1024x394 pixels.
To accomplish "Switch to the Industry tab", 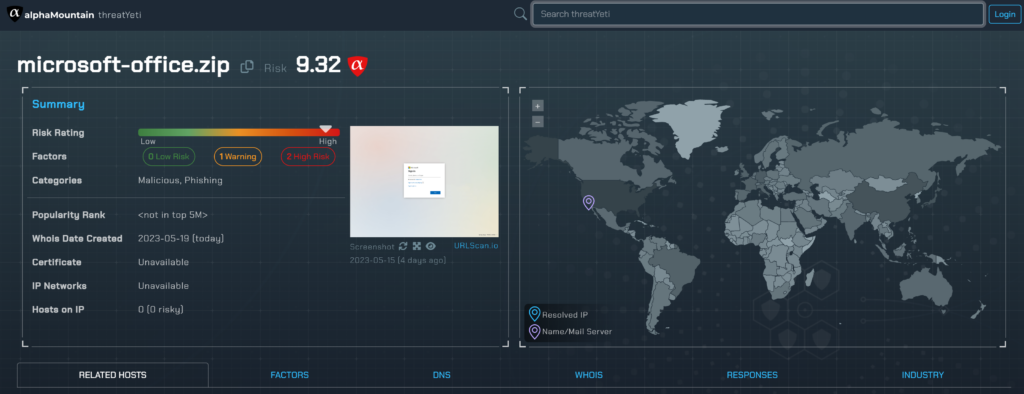I will [923, 375].
